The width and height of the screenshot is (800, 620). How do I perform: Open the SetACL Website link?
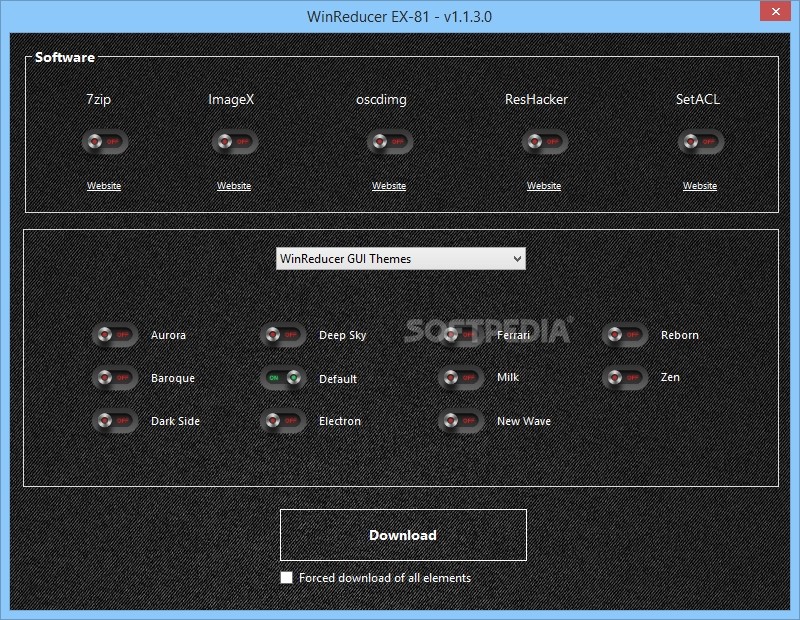point(700,186)
